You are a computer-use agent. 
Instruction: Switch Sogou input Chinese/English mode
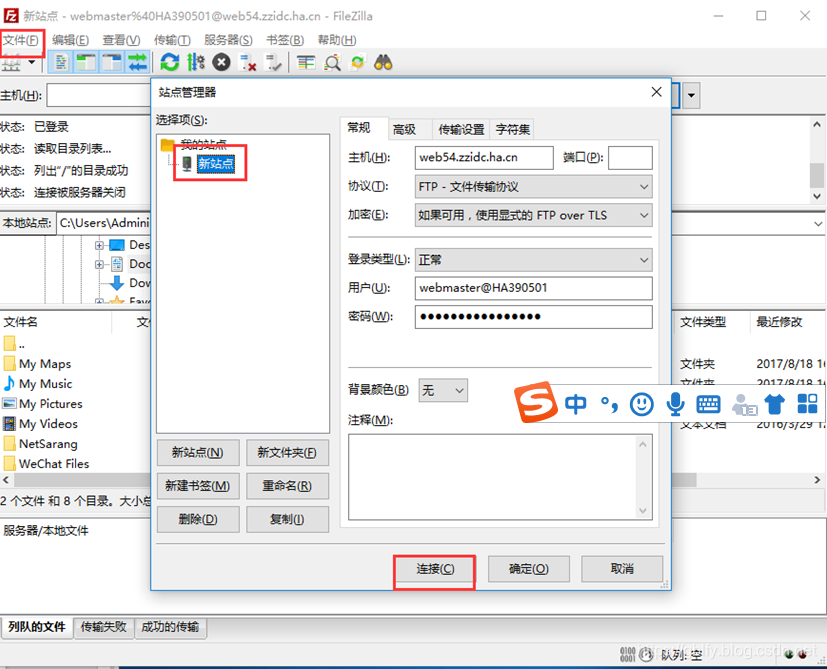[575, 405]
